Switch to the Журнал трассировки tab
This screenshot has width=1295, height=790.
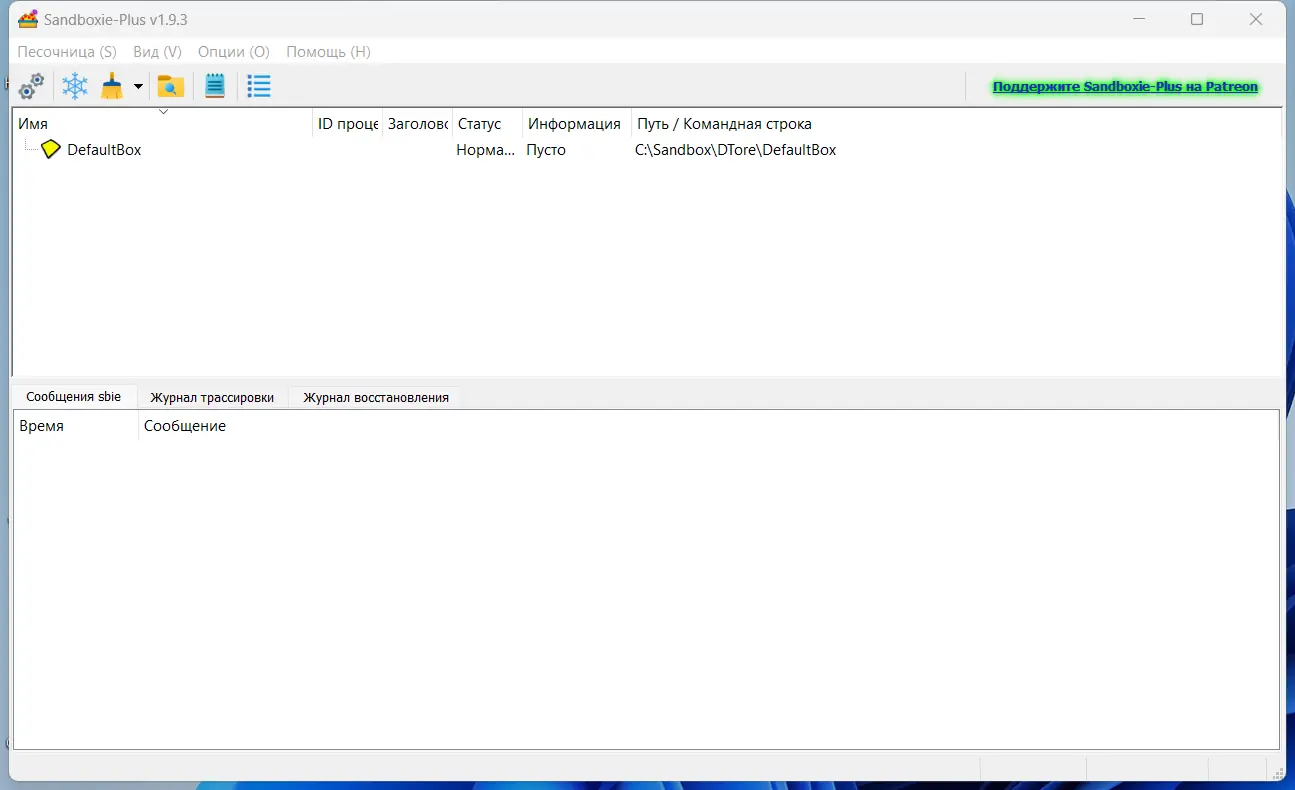pos(212,398)
